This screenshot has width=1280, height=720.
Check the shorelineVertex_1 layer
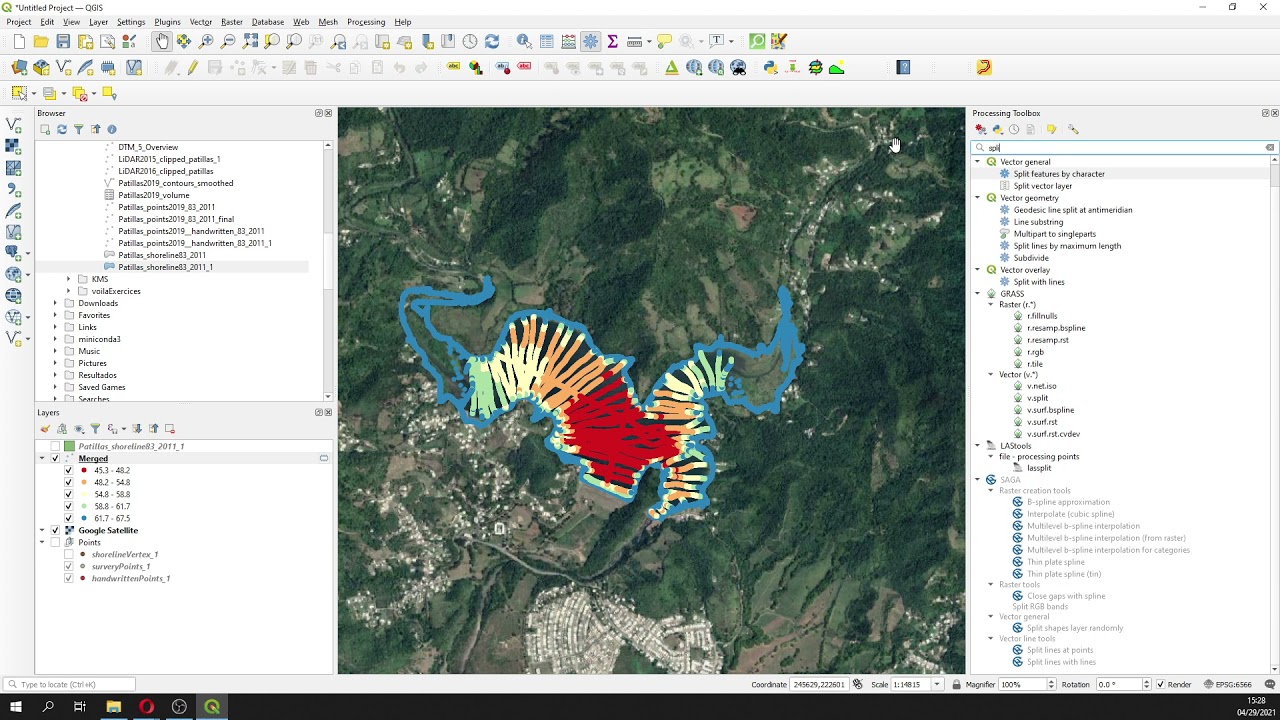68,554
